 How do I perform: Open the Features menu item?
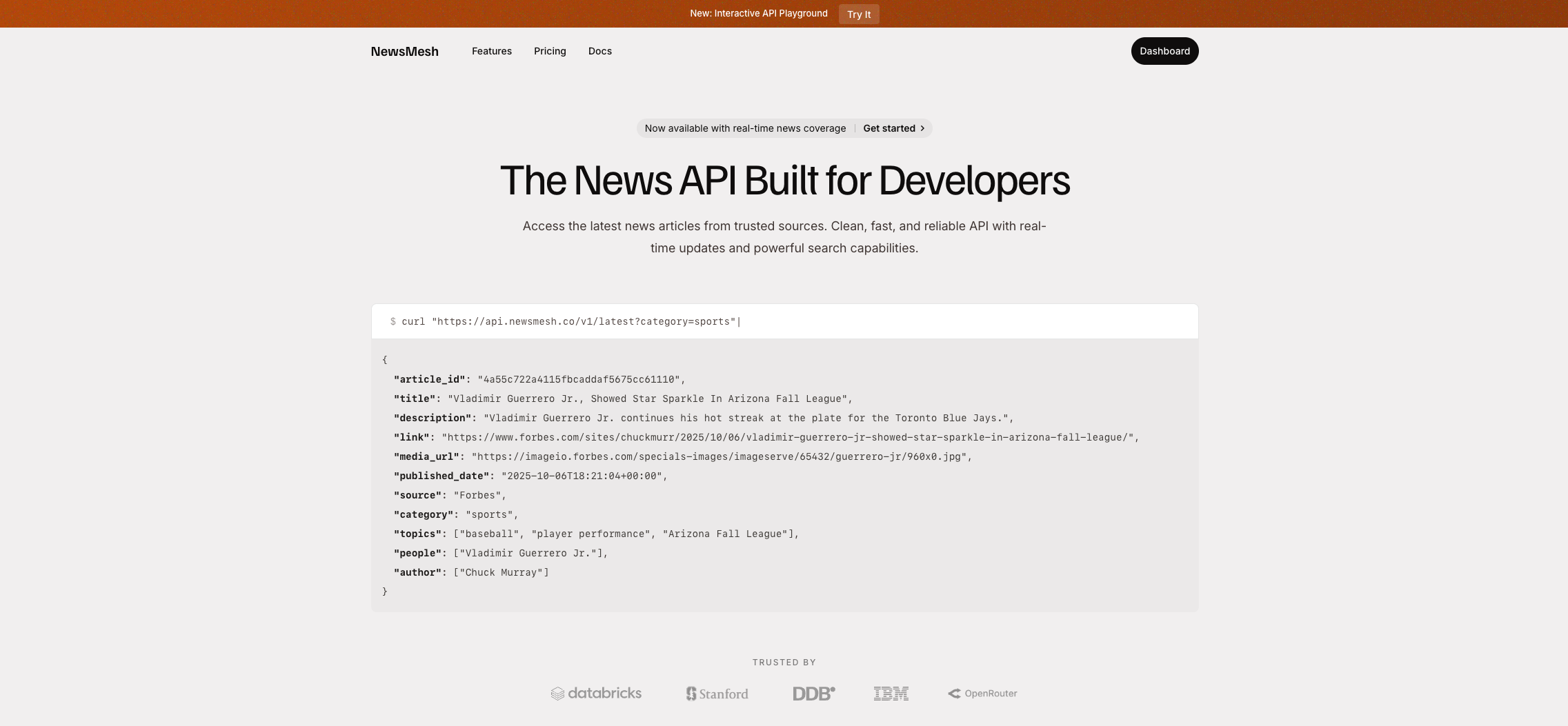pyautogui.click(x=492, y=51)
